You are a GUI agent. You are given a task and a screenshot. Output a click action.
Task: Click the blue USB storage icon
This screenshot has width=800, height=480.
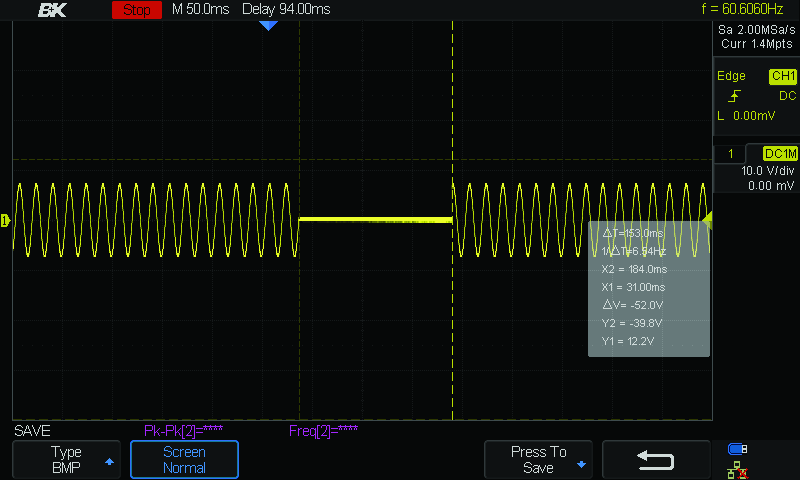coord(738,449)
